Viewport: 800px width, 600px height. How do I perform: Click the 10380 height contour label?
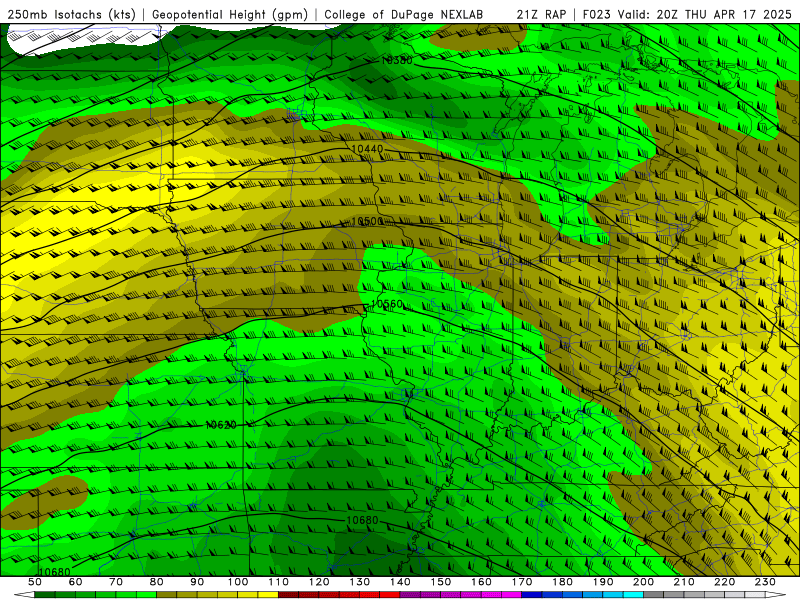397,61
